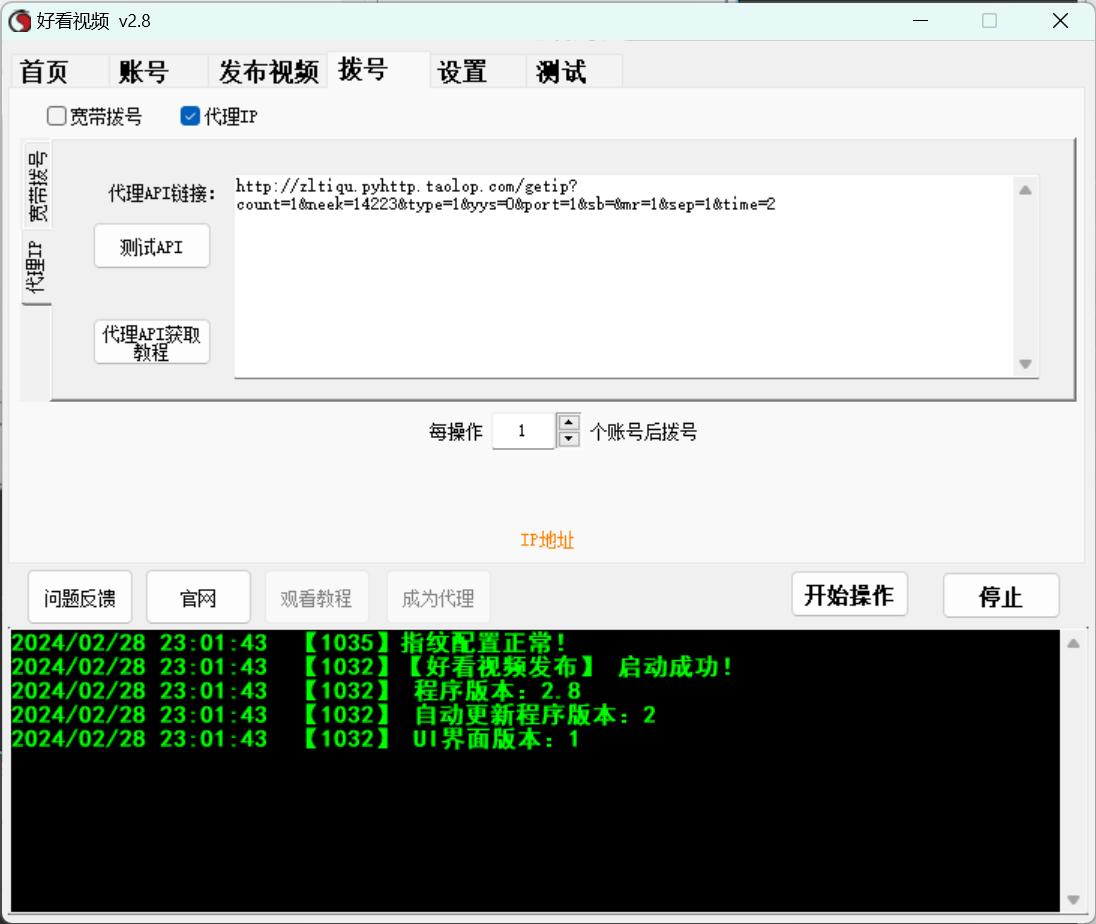
Task: Open the 官网 button
Action: pyautogui.click(x=199, y=598)
